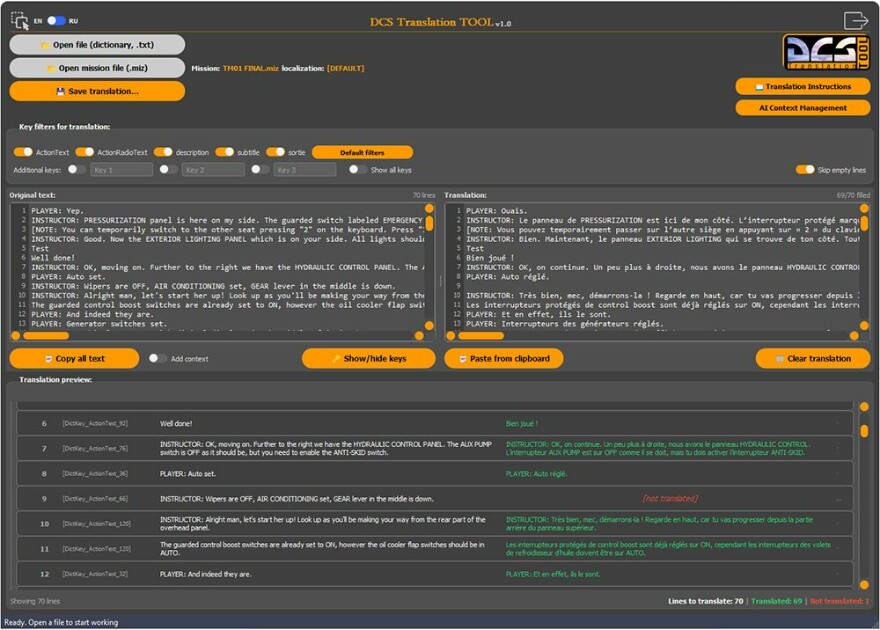Click Original text horizontal scrollbar thumb

click(x=46, y=335)
